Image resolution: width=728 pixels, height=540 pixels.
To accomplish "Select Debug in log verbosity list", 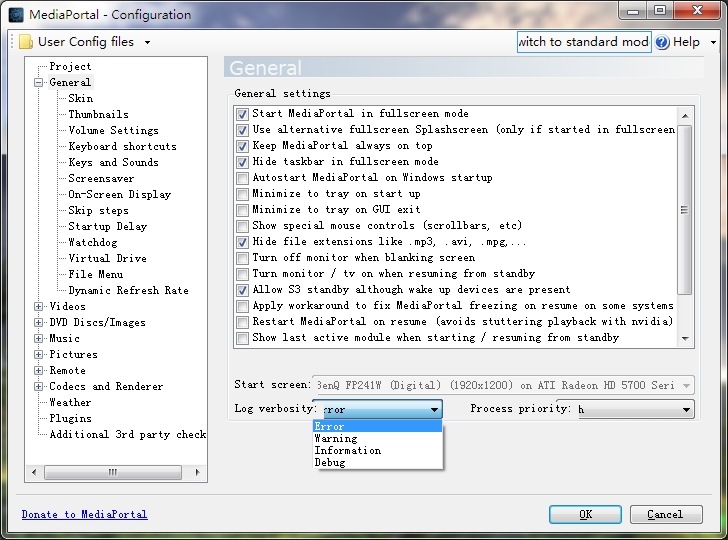I will pyautogui.click(x=378, y=462).
